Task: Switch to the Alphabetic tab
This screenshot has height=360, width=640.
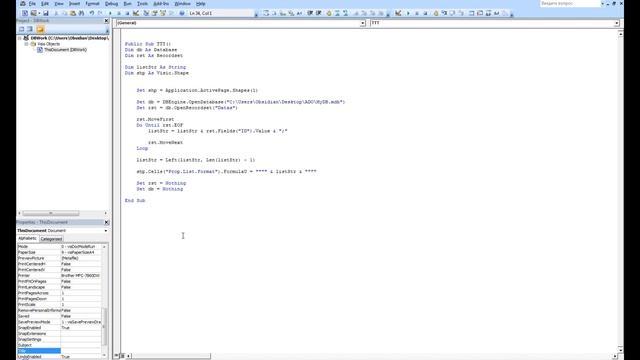Action: [x=27, y=239]
